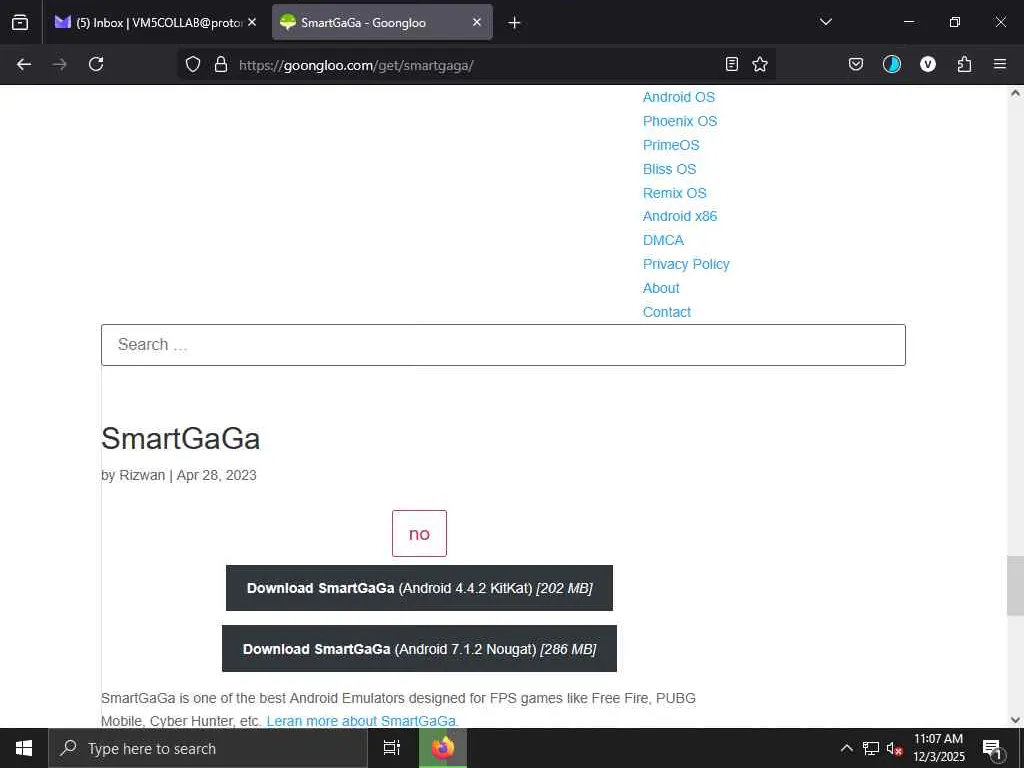This screenshot has width=1024, height=768.
Task: Open the tracking protection shield icon
Action: point(193,64)
